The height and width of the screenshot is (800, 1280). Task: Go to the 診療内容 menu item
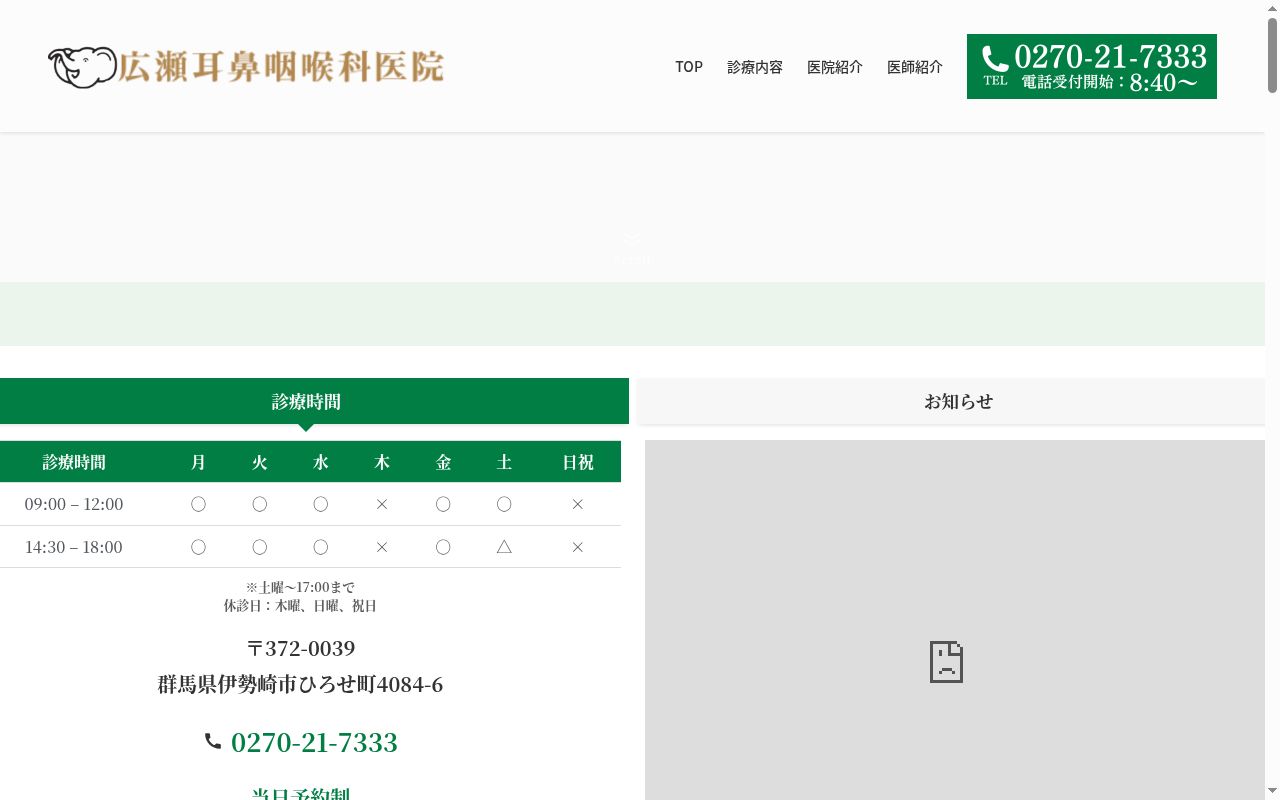[755, 67]
